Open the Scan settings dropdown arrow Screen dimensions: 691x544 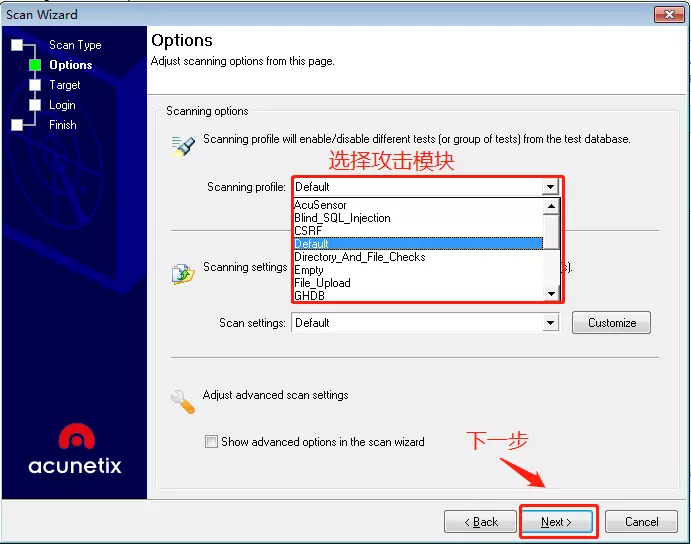(x=550, y=323)
